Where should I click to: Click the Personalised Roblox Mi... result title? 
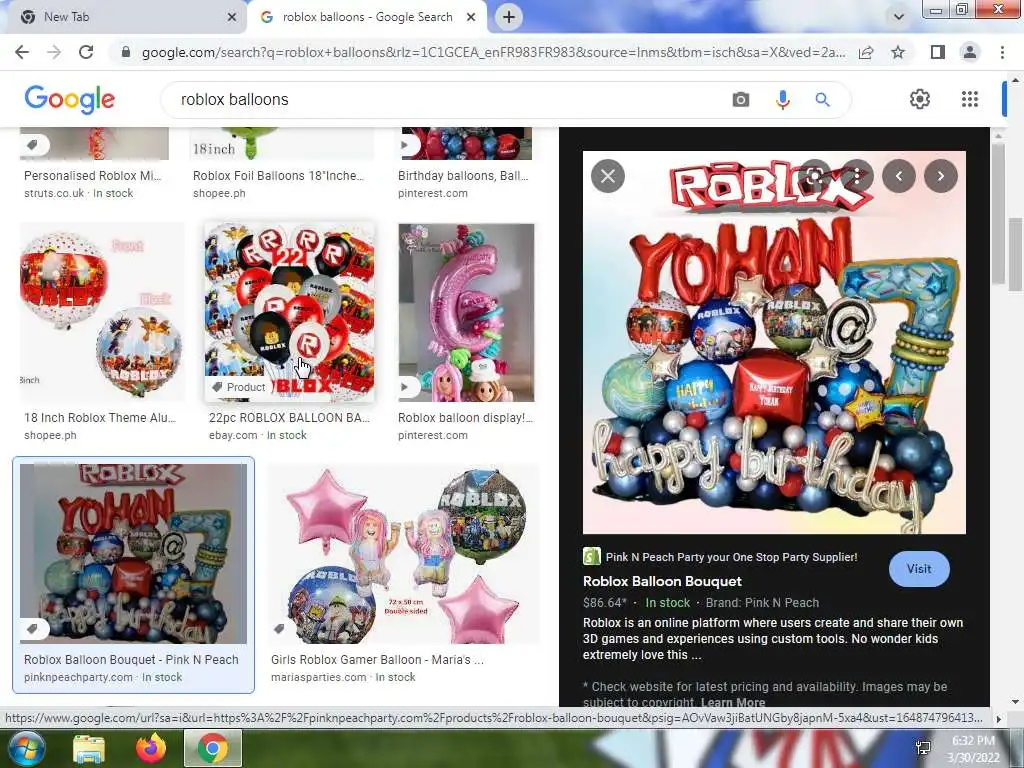pos(92,176)
